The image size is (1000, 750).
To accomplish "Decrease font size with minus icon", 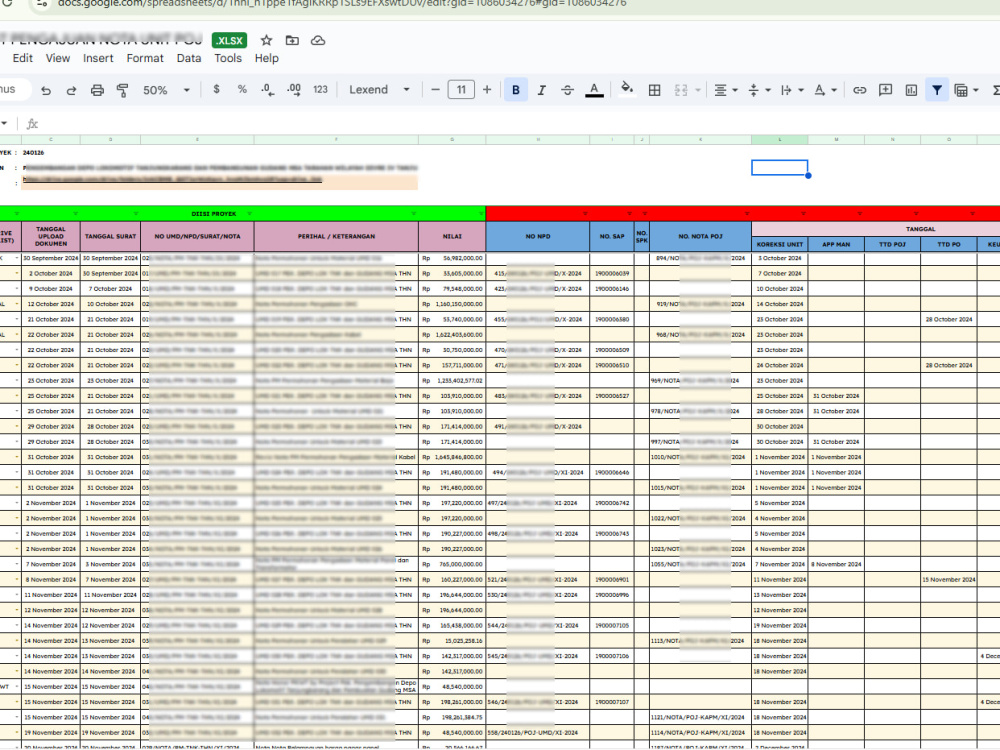I will tap(436, 90).
